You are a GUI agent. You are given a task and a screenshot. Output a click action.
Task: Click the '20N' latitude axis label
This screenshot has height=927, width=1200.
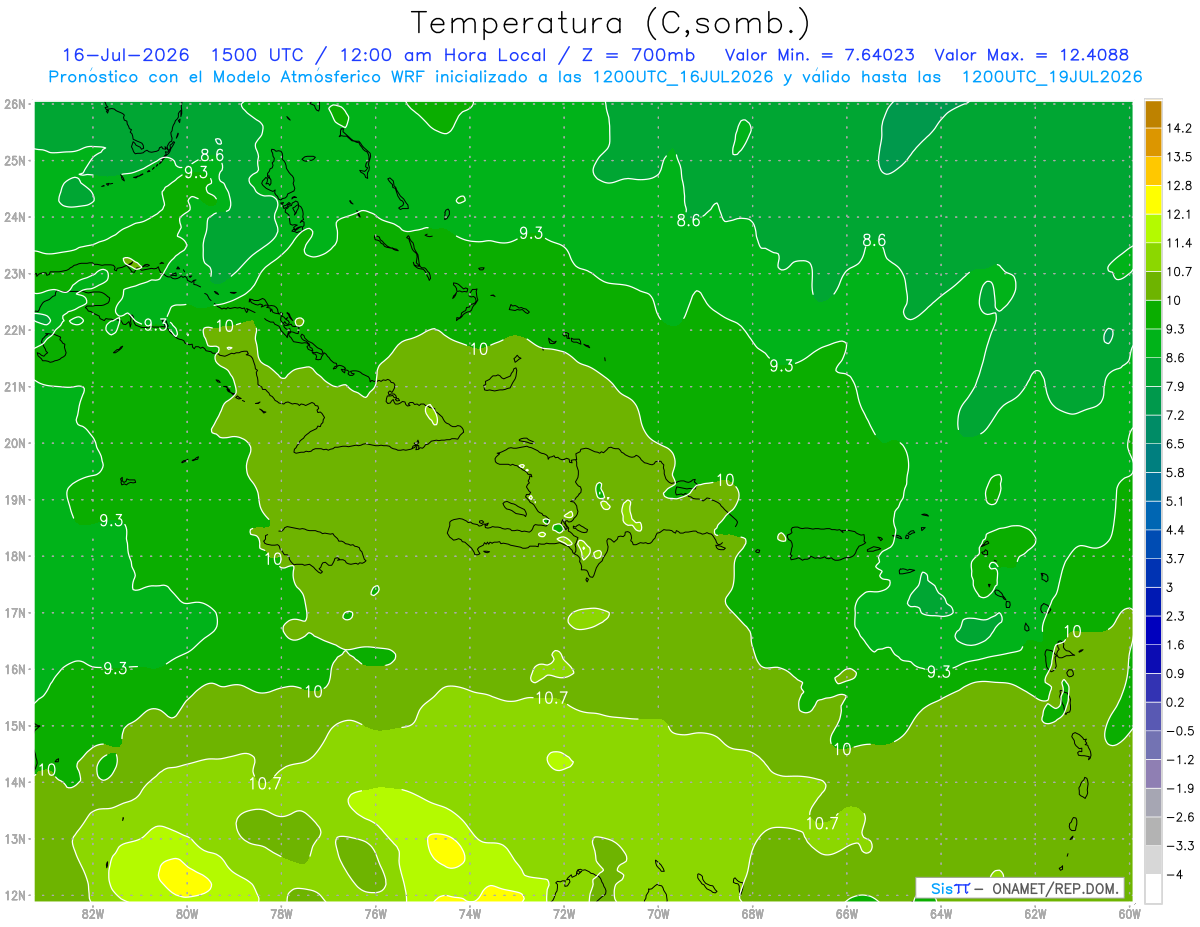pos(14,443)
